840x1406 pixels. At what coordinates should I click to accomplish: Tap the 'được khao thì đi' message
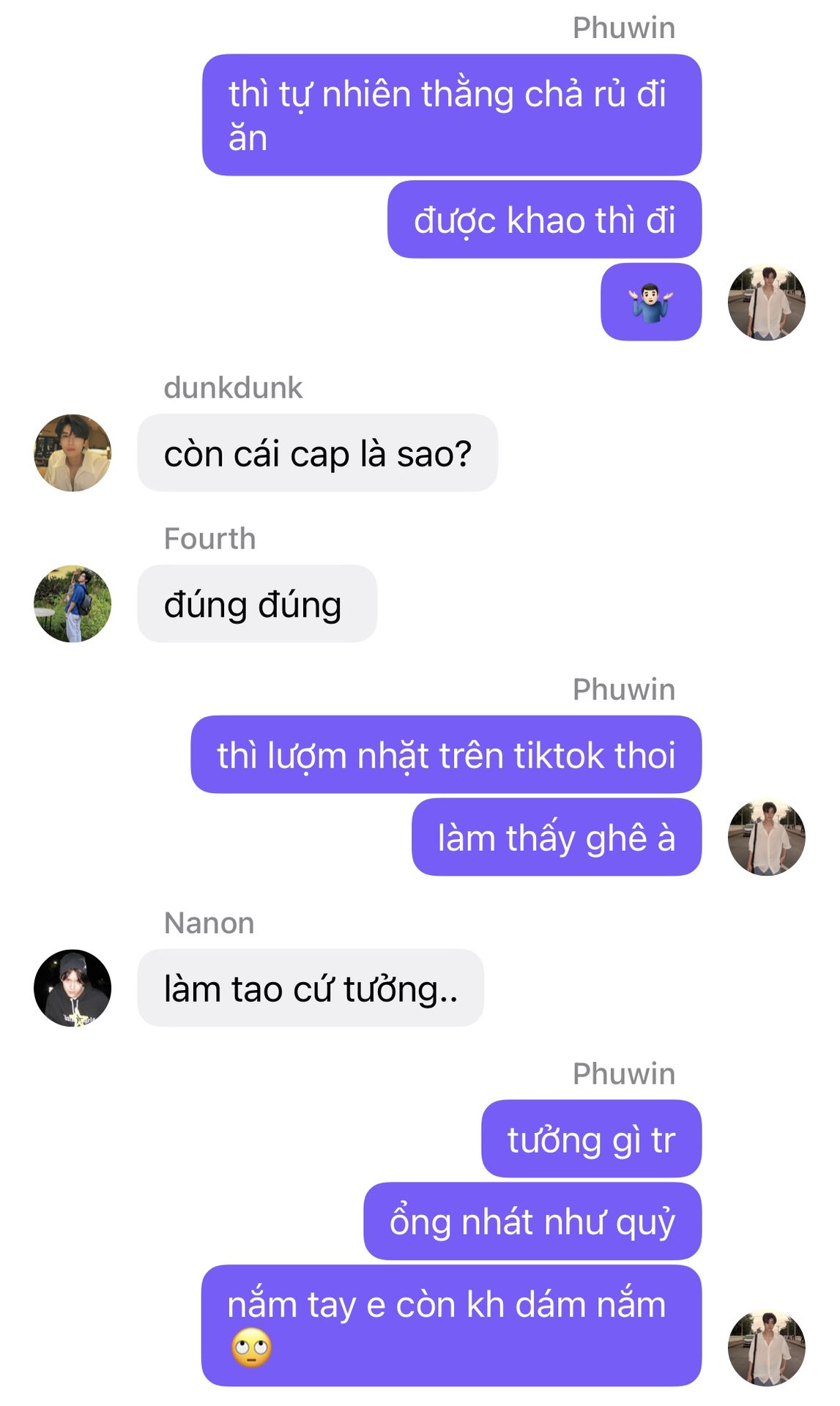click(x=544, y=219)
